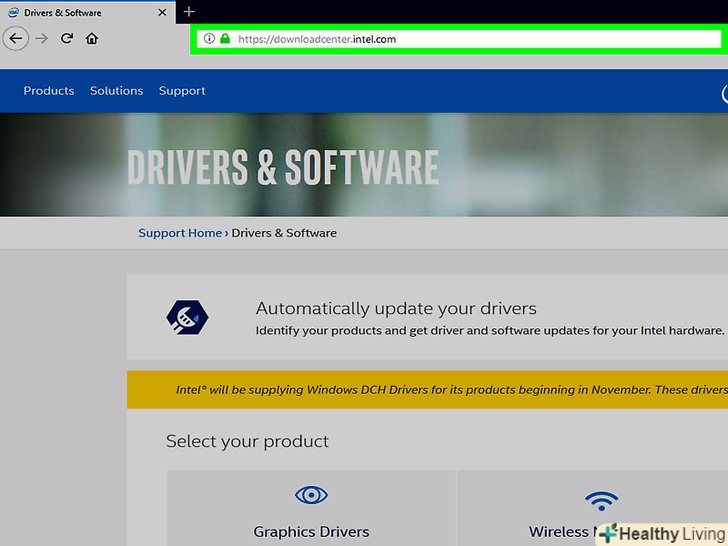Viewport: 728px width, 546px height.
Task: Click the Identify your products description text
Action: point(490,331)
